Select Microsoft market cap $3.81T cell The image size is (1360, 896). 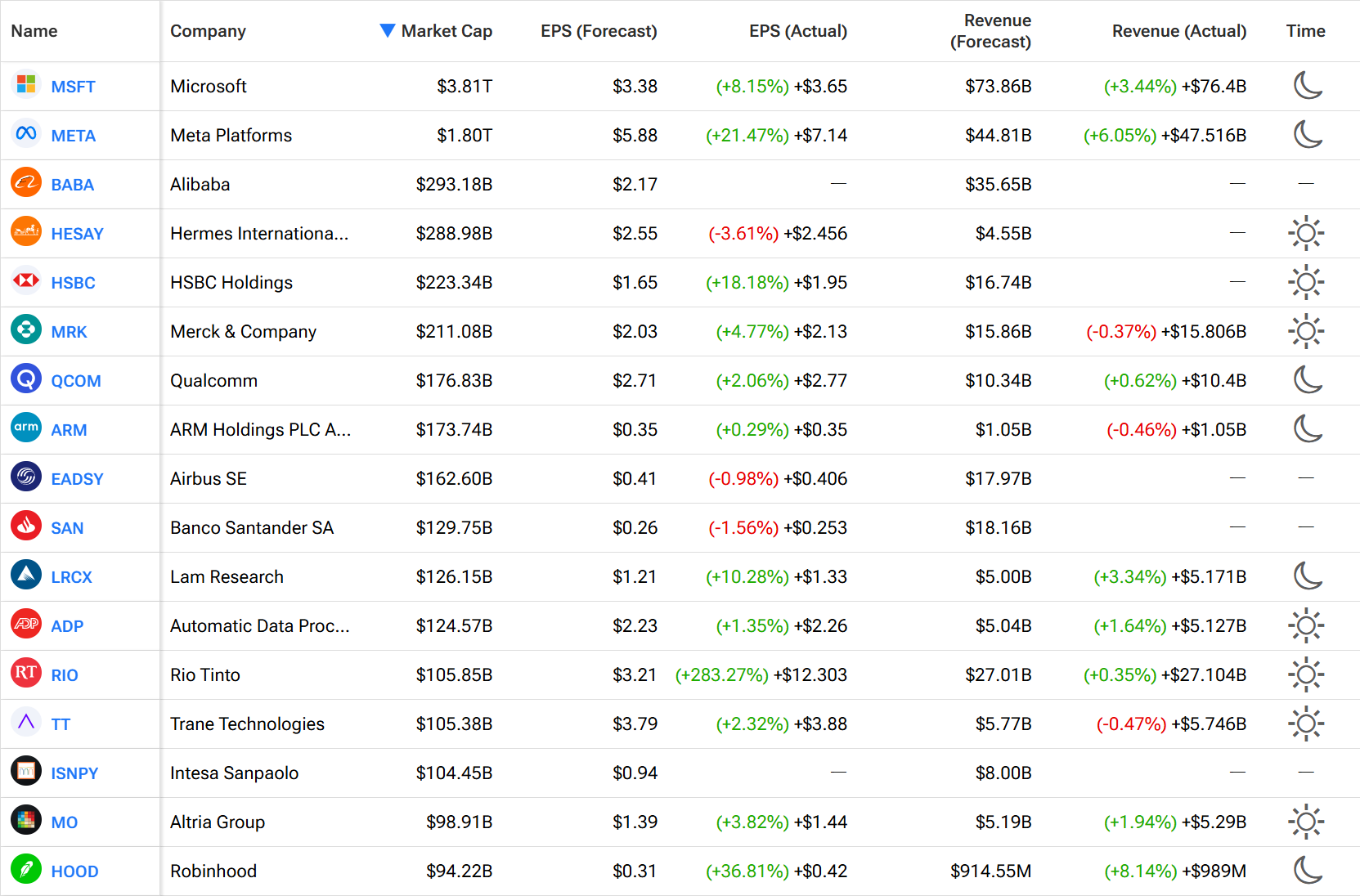tap(465, 86)
